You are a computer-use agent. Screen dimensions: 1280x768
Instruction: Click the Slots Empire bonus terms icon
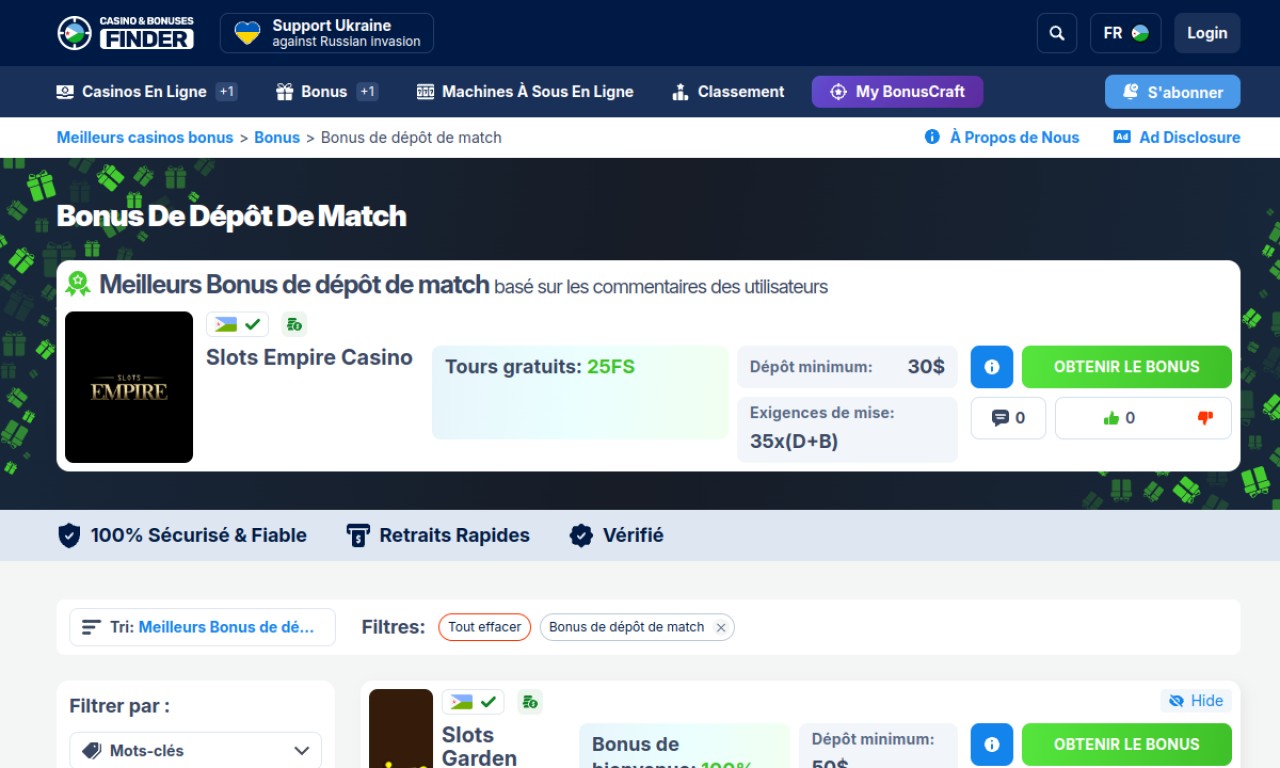[294, 324]
